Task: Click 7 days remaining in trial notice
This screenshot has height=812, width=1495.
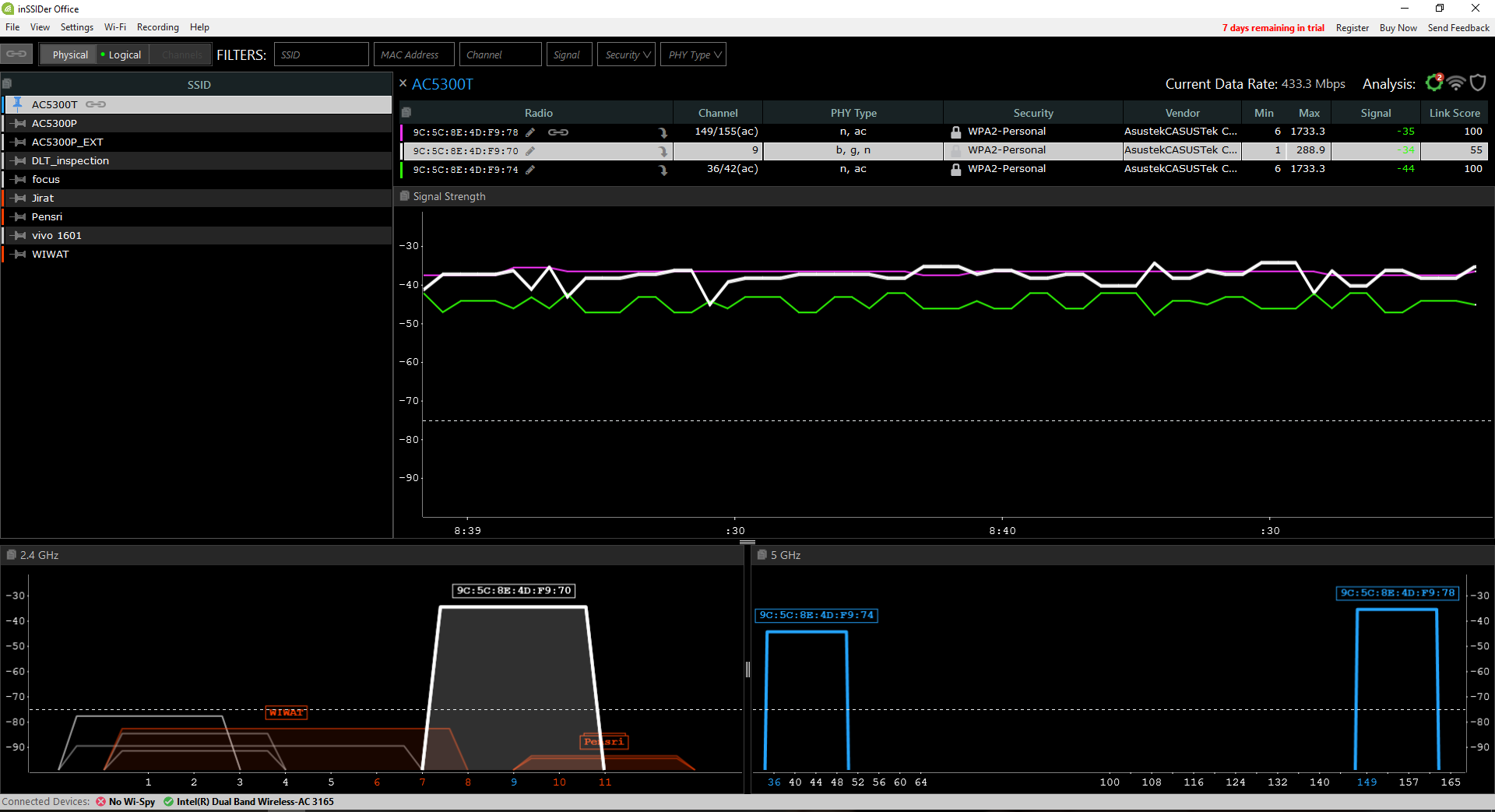Action: 1273,28
